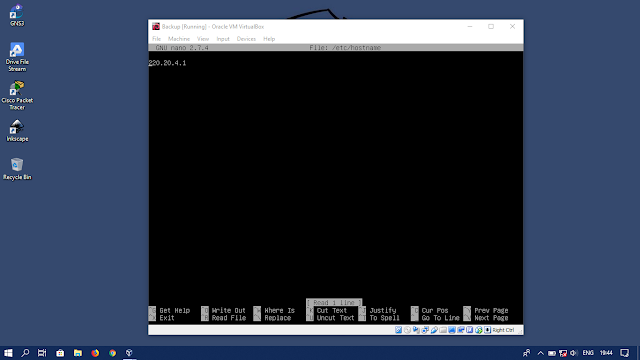This screenshot has width=640, height=360.
Task: Click the 220.20.4.1 line in nano
Action: tap(167, 63)
